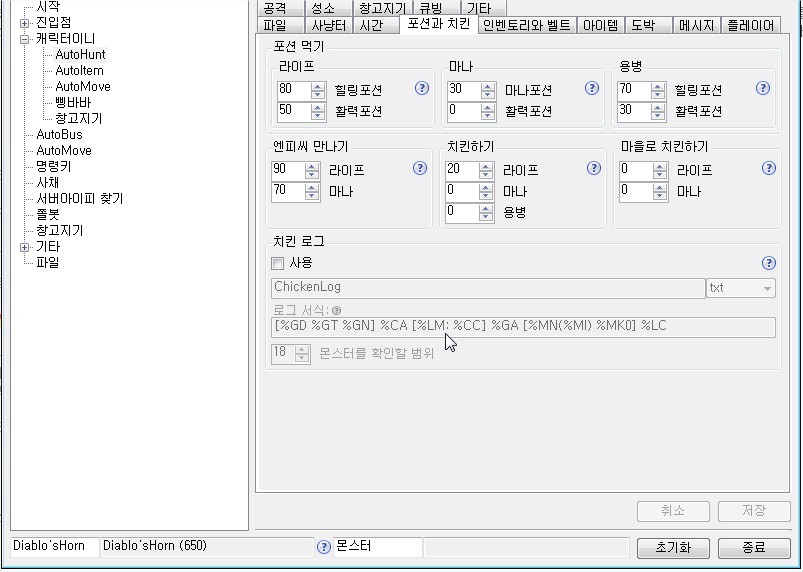Select AutoHunt under 캐릭터이니
Viewport: 803px width, 572px height.
pyautogui.click(x=80, y=55)
